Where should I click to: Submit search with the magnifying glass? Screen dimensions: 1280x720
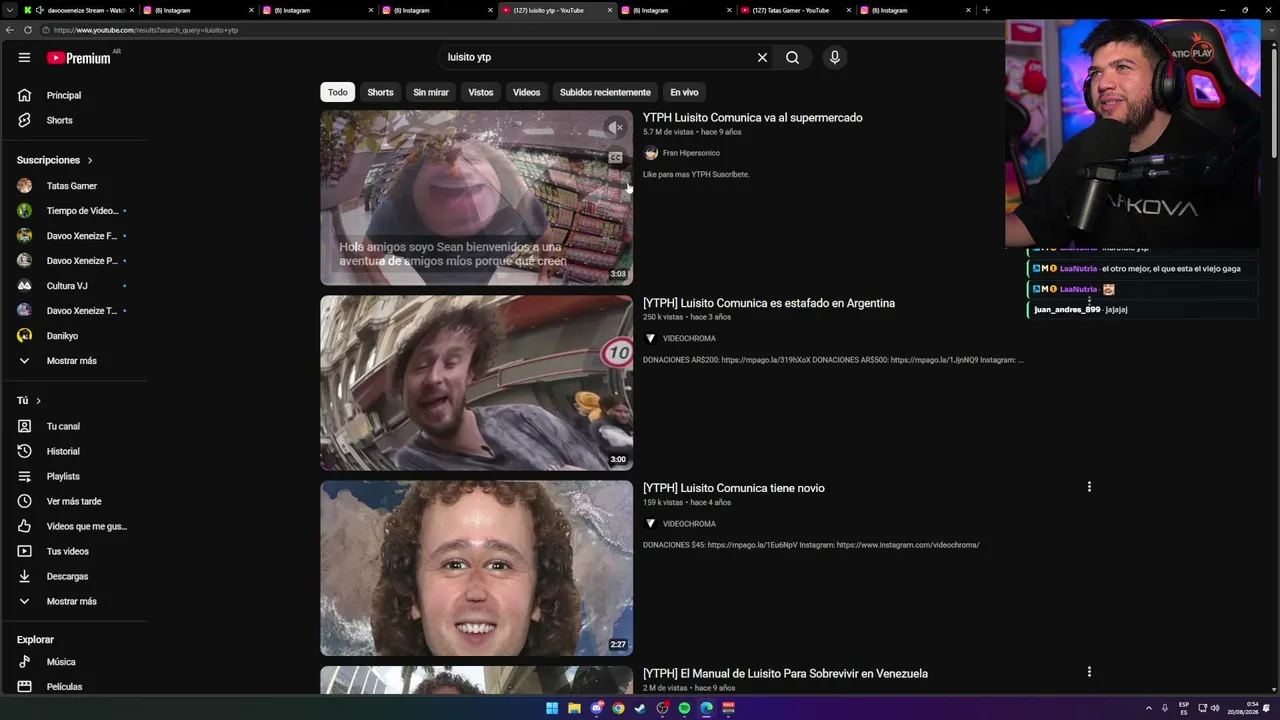pyautogui.click(x=792, y=57)
